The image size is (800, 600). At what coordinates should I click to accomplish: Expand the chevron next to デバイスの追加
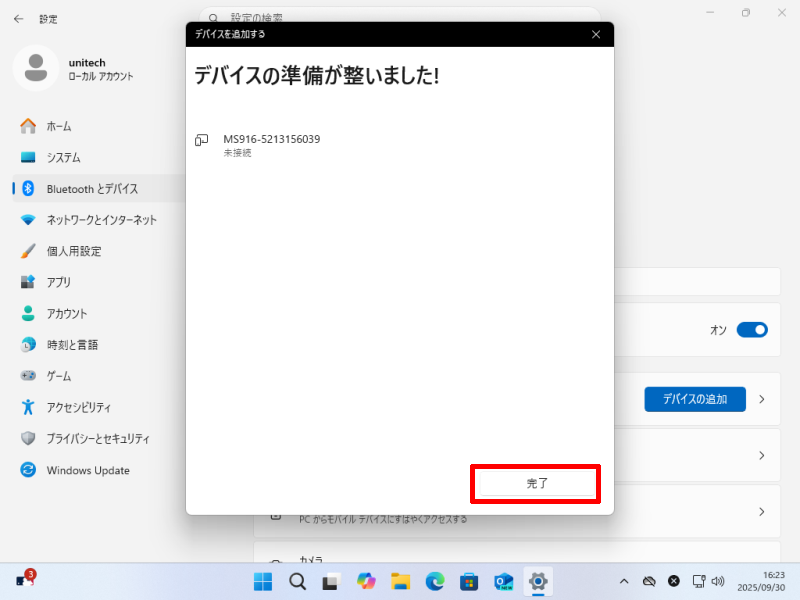point(761,399)
